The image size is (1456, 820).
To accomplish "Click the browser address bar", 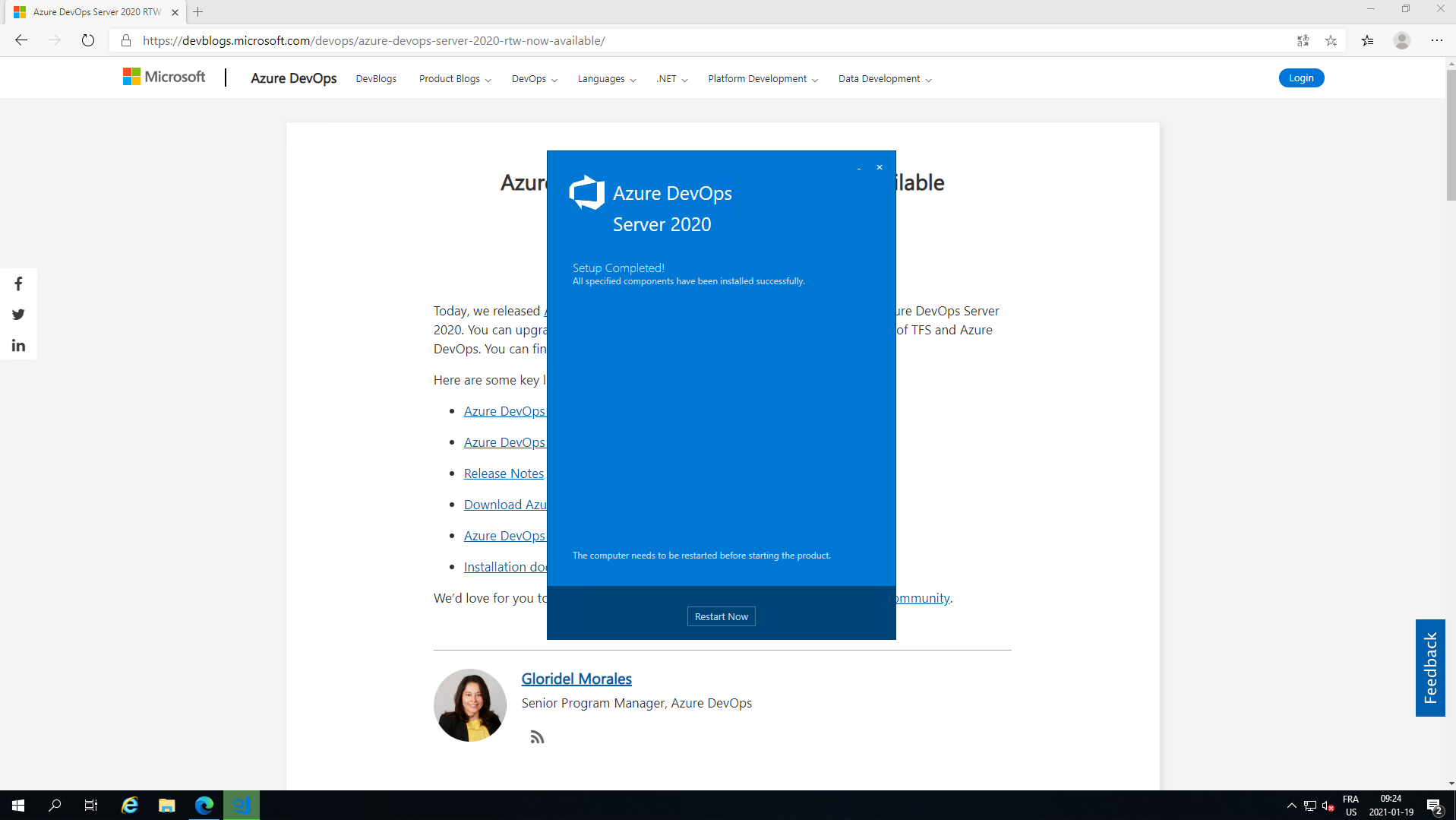I will point(684,41).
